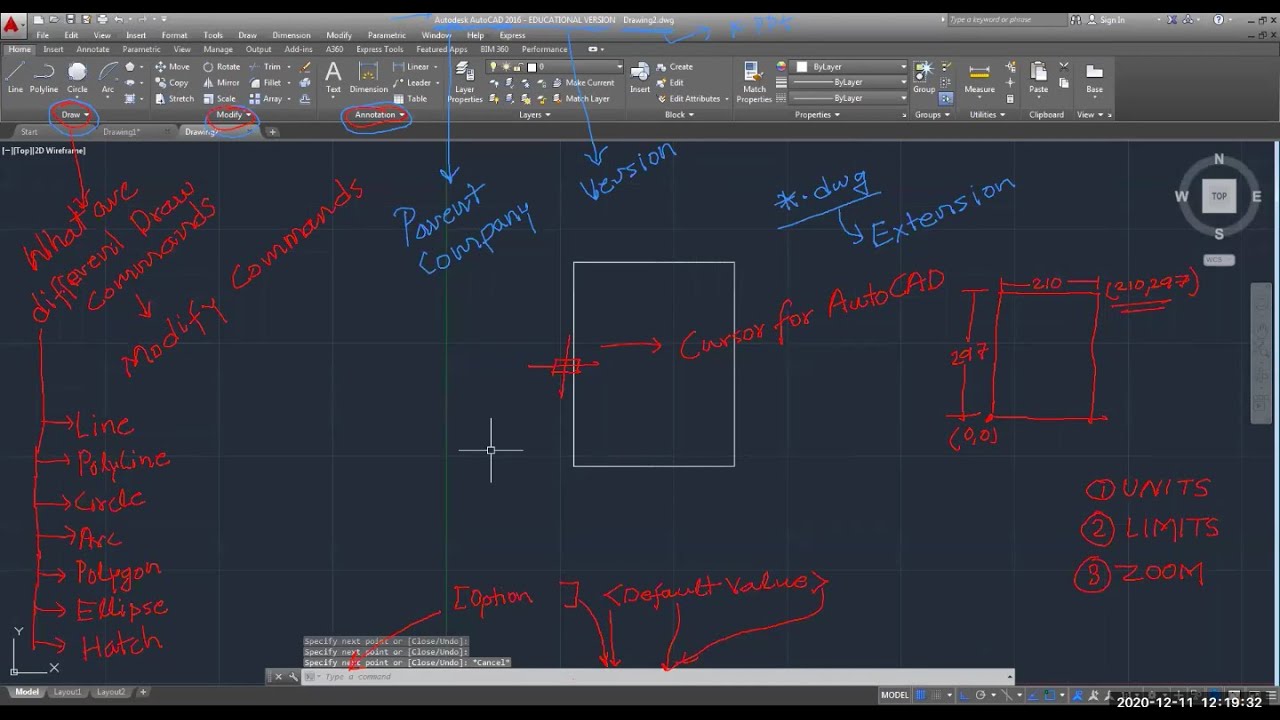This screenshot has height=720, width=1280.
Task: Switch to the Layout1 tab
Action: tap(67, 692)
